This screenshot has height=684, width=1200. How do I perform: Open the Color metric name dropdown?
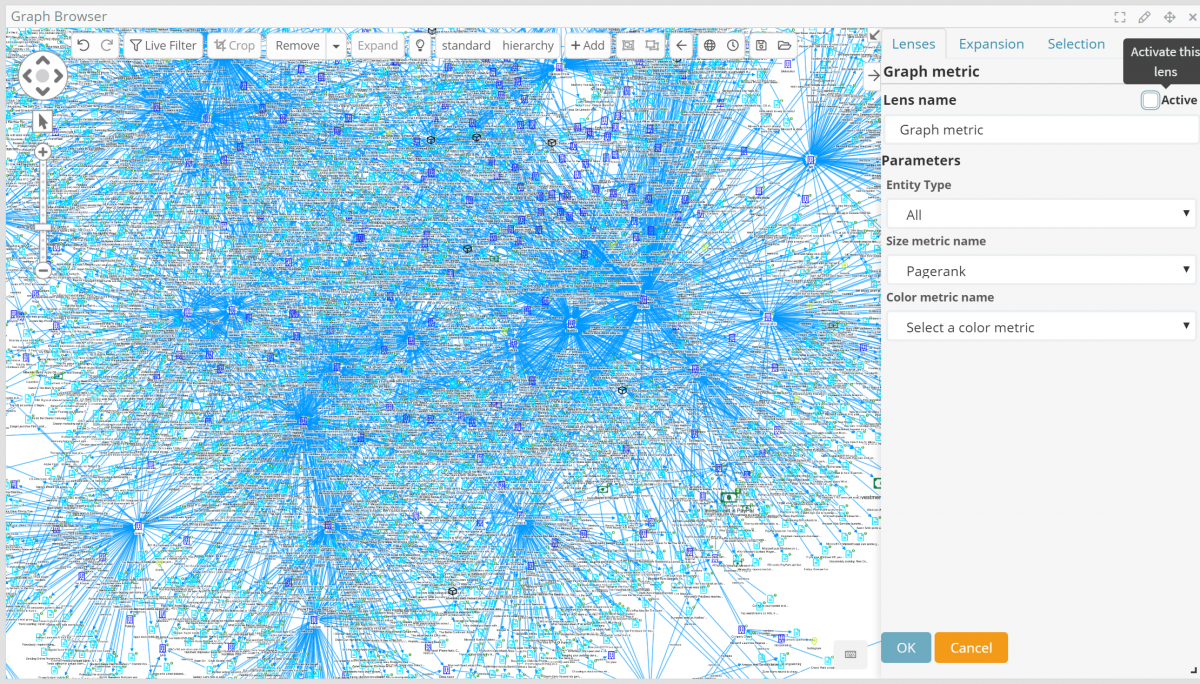(x=1041, y=326)
